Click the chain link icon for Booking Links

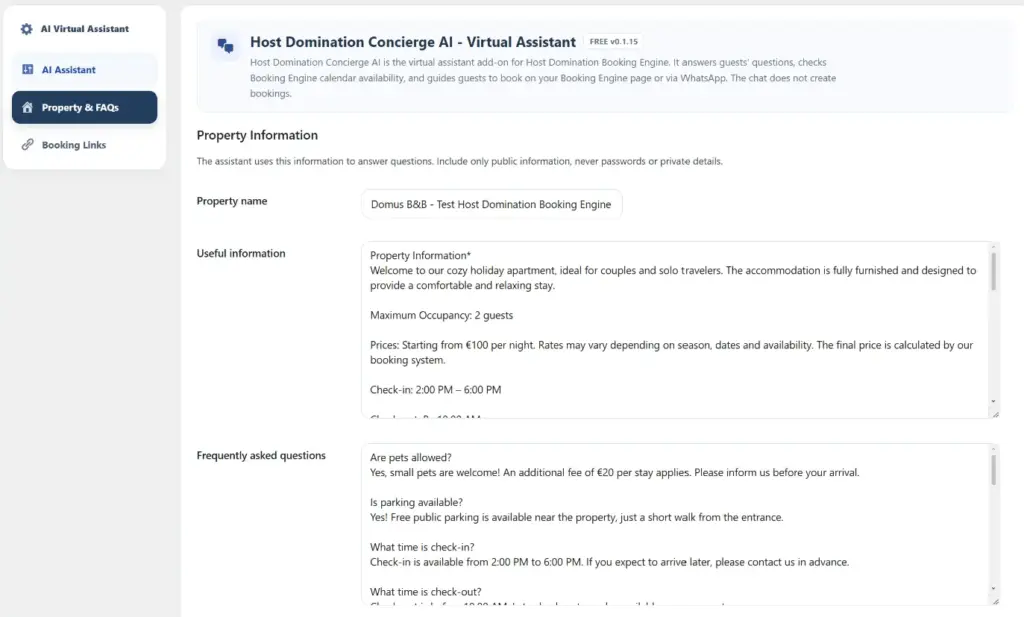point(27,144)
